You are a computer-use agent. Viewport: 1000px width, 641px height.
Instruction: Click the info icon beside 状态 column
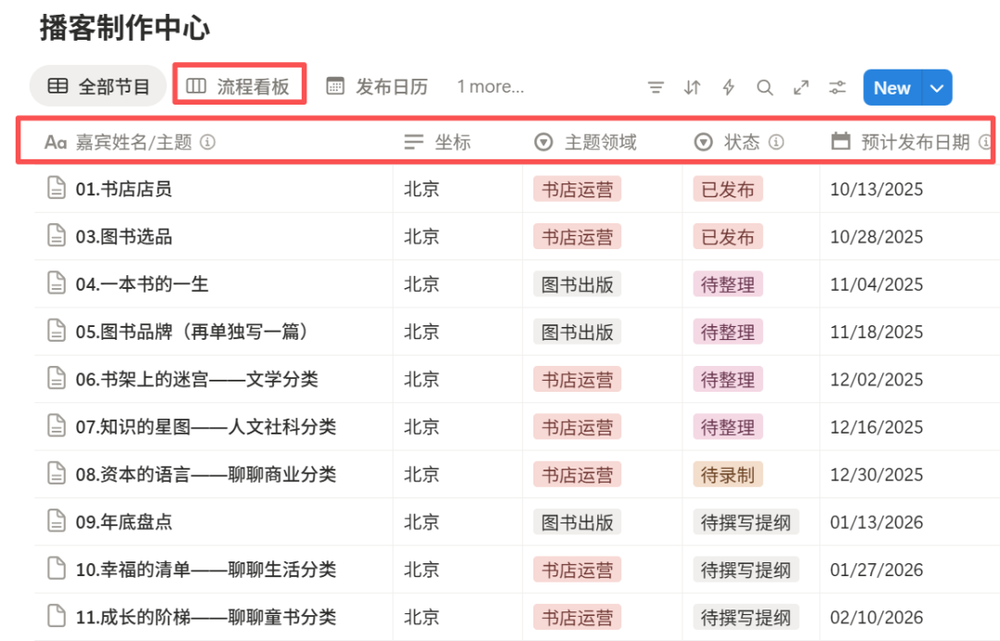coord(776,142)
